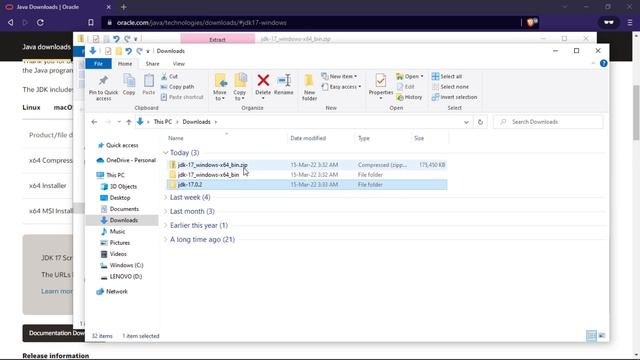The height and width of the screenshot is (360, 640).
Task: Click Paste shortcut command
Action: (x=182, y=97)
